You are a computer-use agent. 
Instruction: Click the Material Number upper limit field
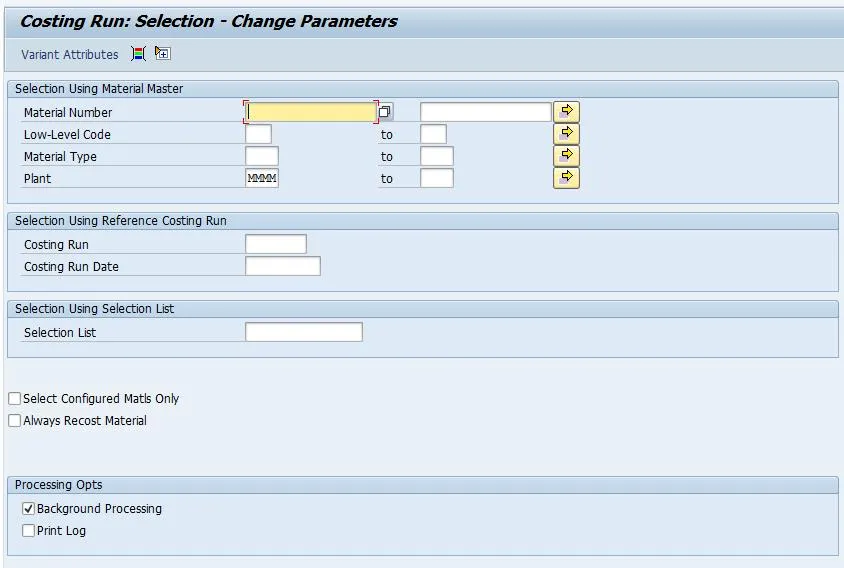pyautogui.click(x=486, y=112)
